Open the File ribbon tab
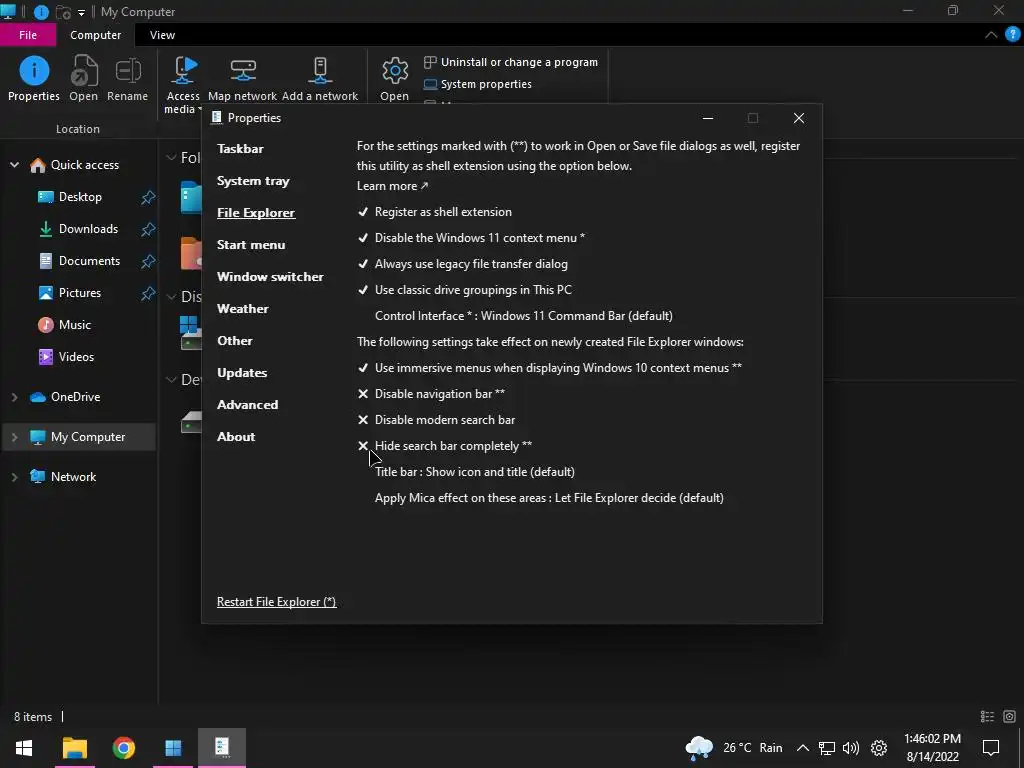 click(x=28, y=35)
